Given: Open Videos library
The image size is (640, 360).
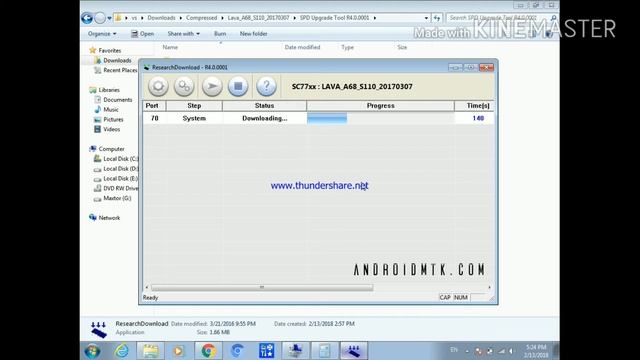Looking at the screenshot, I should (x=111, y=129).
